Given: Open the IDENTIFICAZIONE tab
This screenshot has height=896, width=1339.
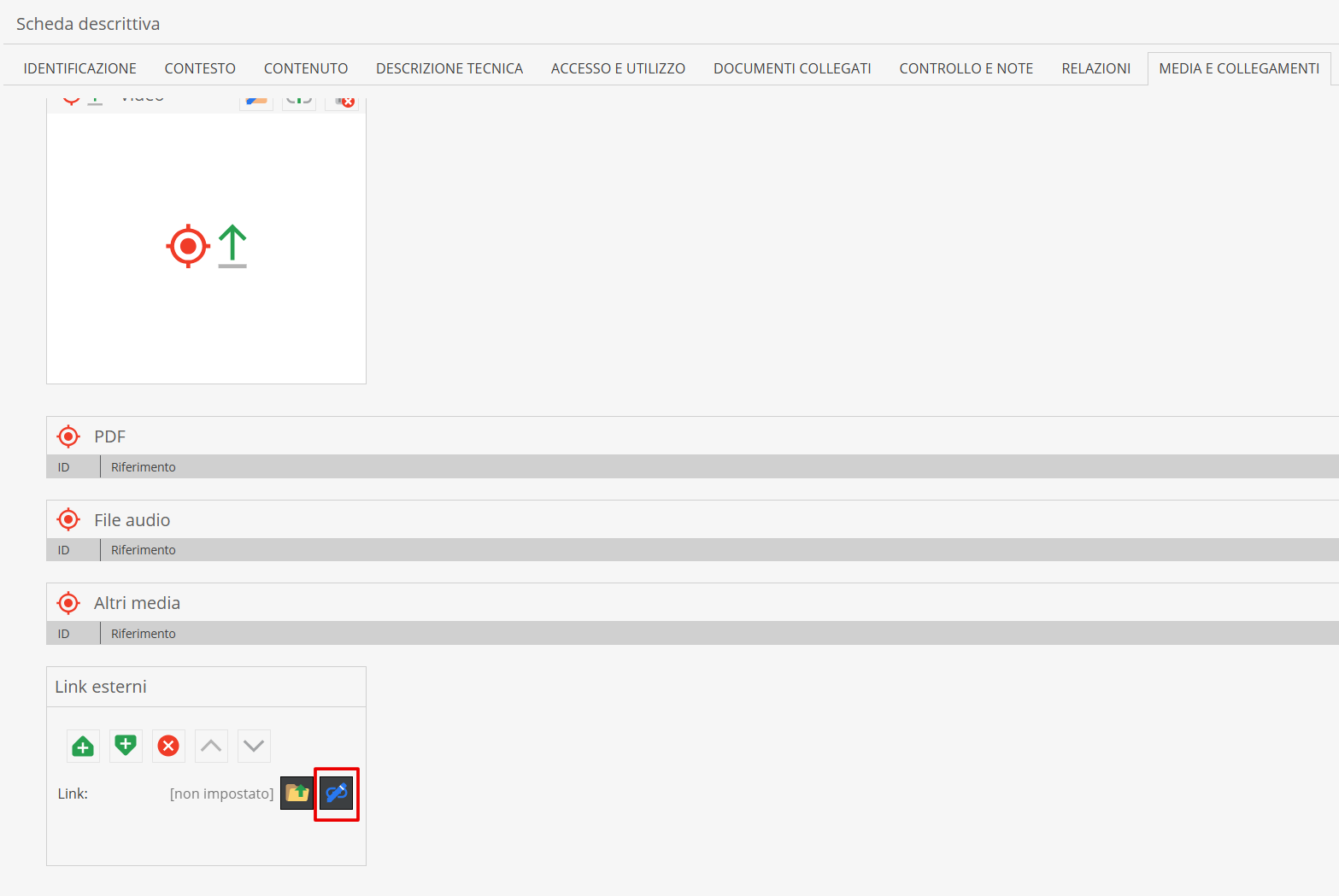Looking at the screenshot, I should pos(79,68).
